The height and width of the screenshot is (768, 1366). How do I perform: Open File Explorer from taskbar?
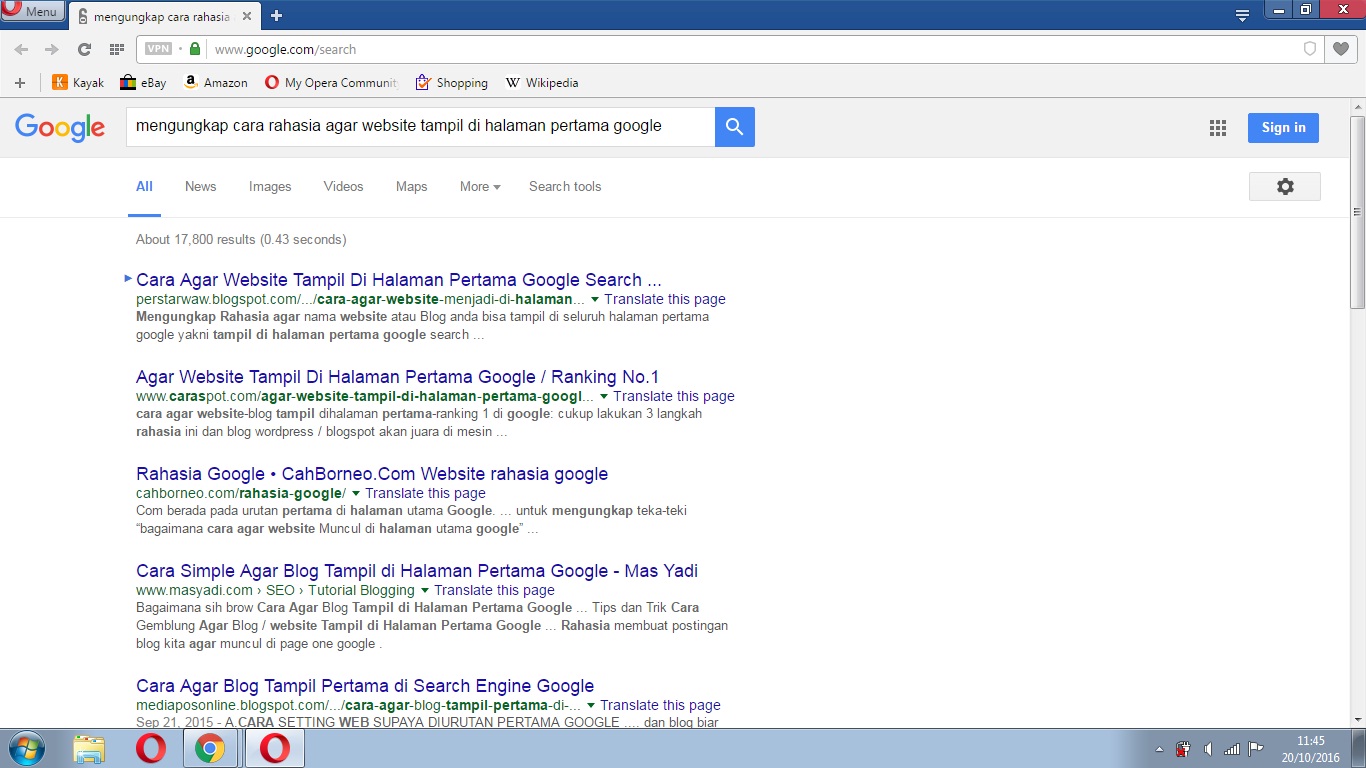point(89,748)
